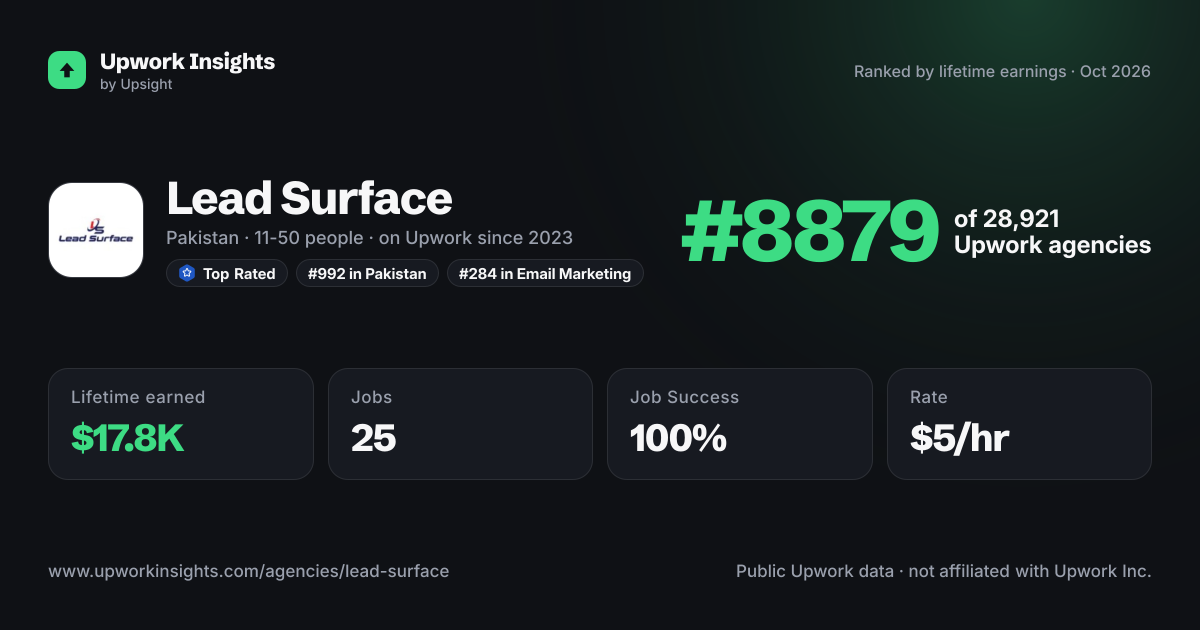Open the #284 in Email Marketing tag
Screen dimensions: 1200x630
[x=545, y=273]
